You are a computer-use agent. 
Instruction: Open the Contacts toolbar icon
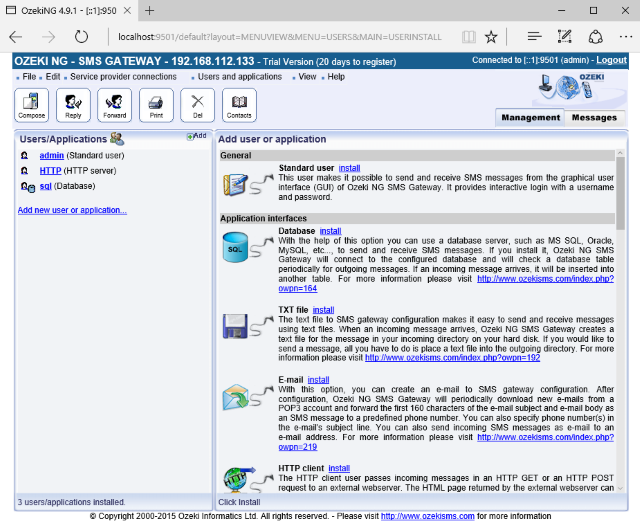point(239,105)
